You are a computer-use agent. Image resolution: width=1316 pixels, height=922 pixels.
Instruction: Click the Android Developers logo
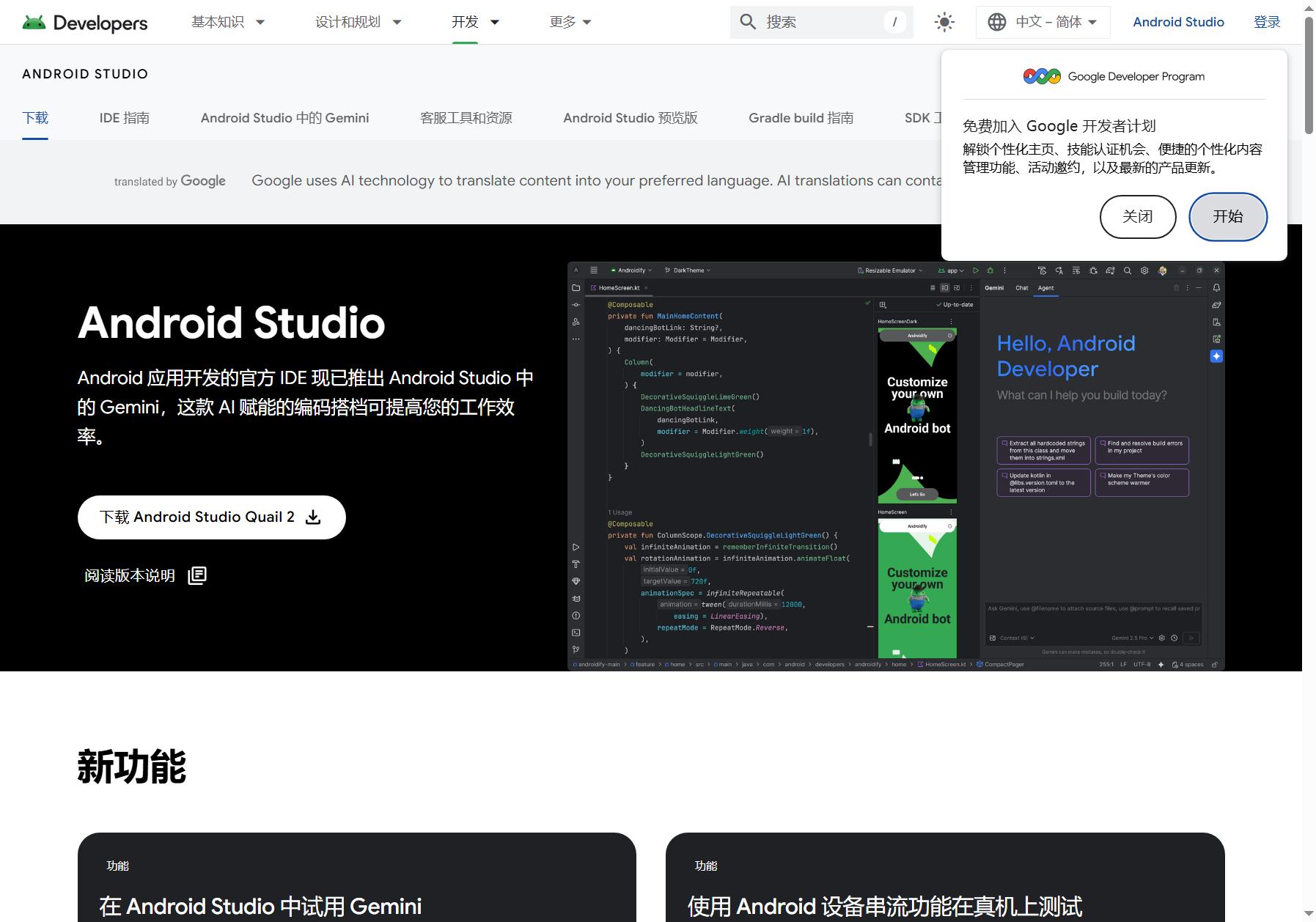[x=85, y=23]
